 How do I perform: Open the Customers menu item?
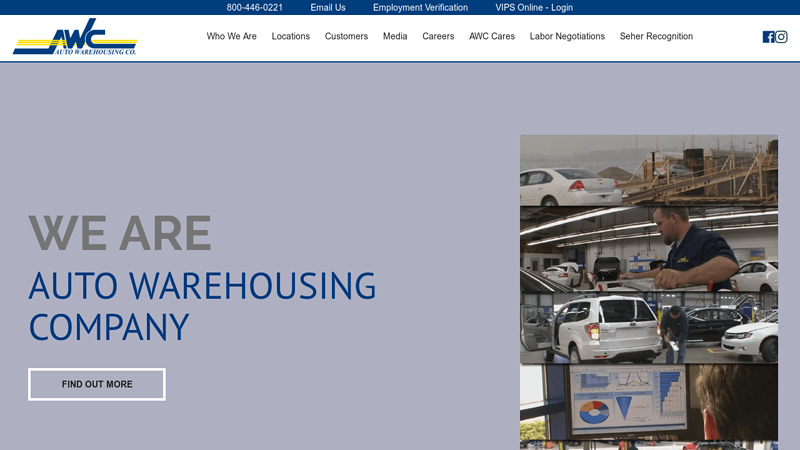pos(346,36)
